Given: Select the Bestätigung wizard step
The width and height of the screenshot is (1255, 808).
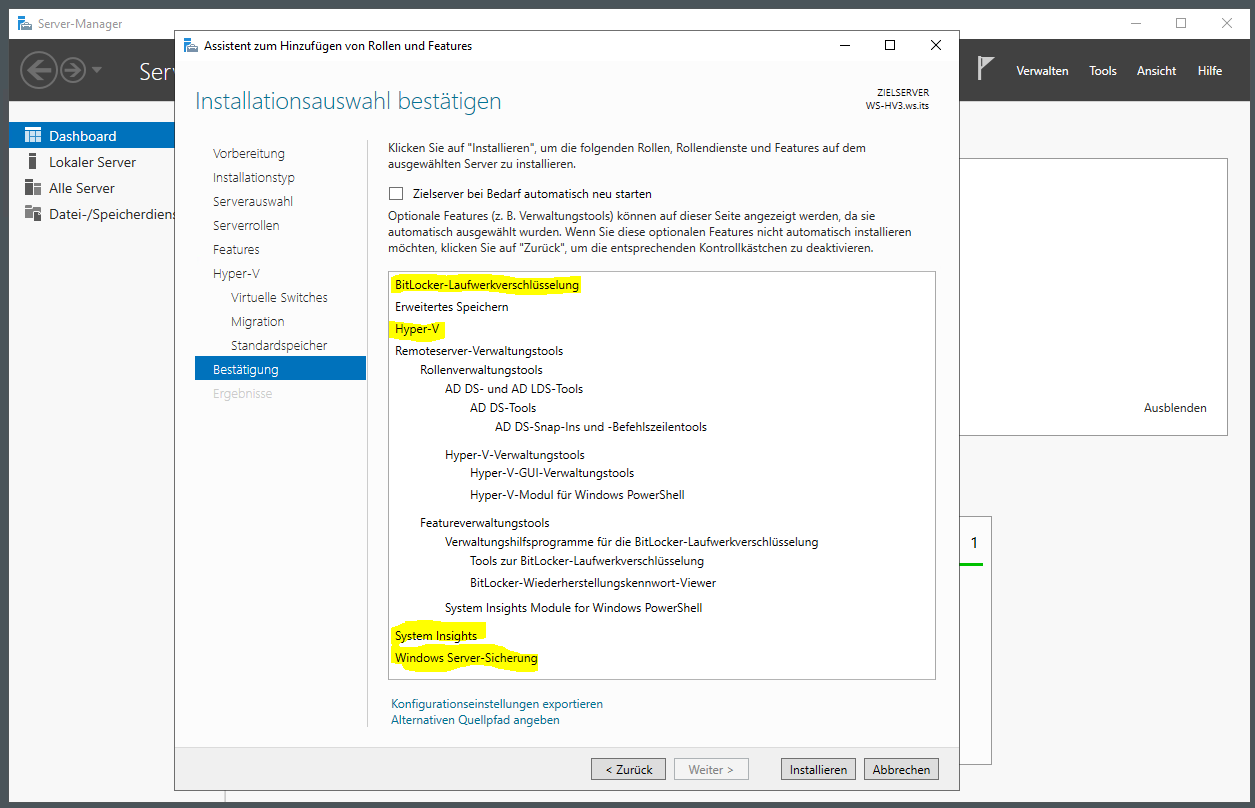Looking at the screenshot, I should click(x=281, y=369).
